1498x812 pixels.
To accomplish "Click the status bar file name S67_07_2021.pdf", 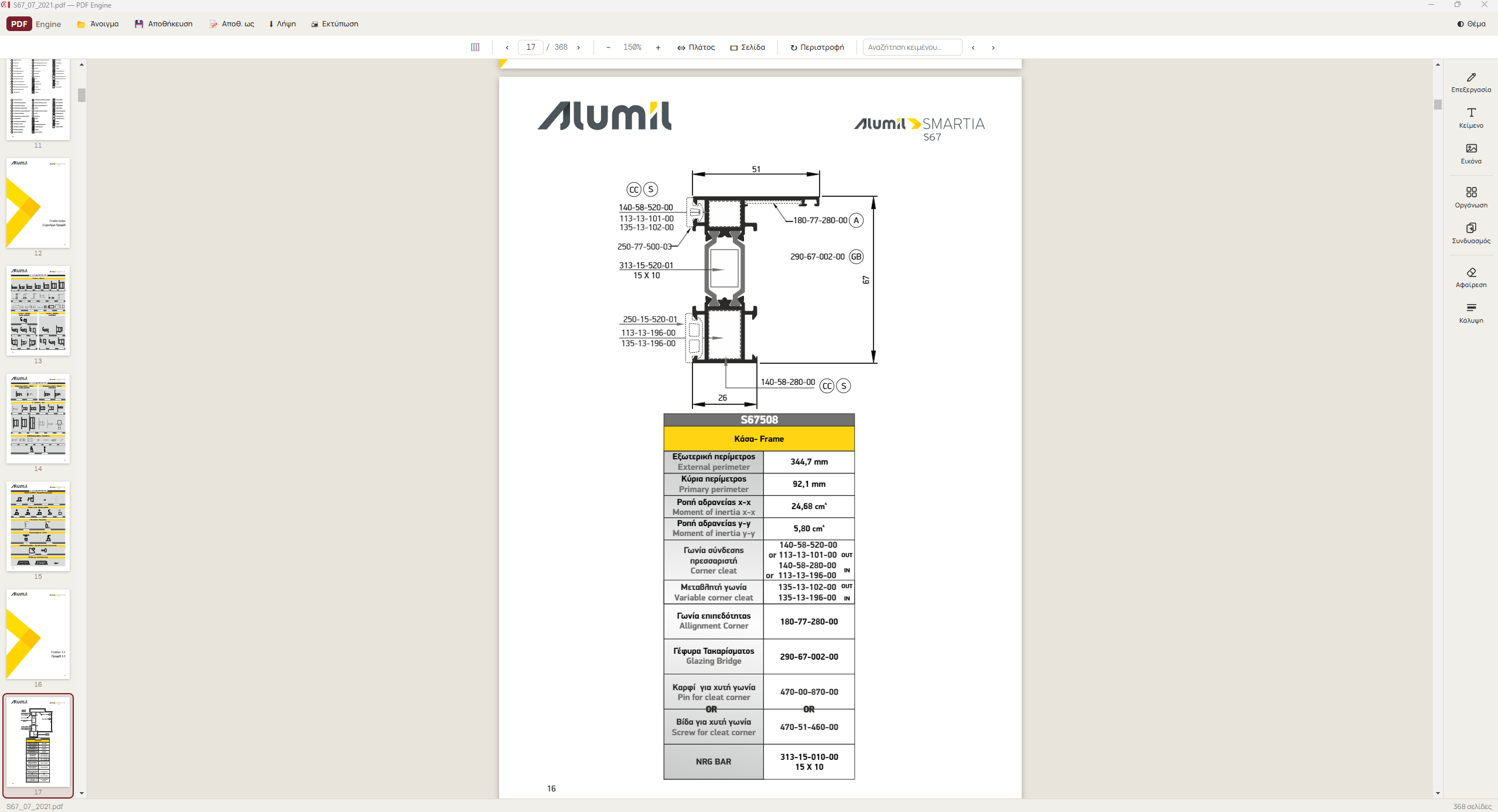I will pos(35,806).
